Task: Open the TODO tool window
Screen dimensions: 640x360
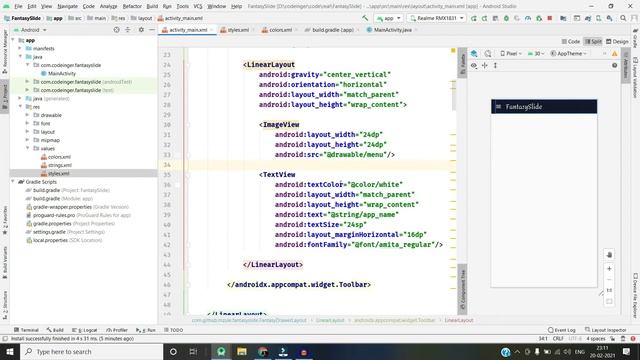Action: [173, 330]
